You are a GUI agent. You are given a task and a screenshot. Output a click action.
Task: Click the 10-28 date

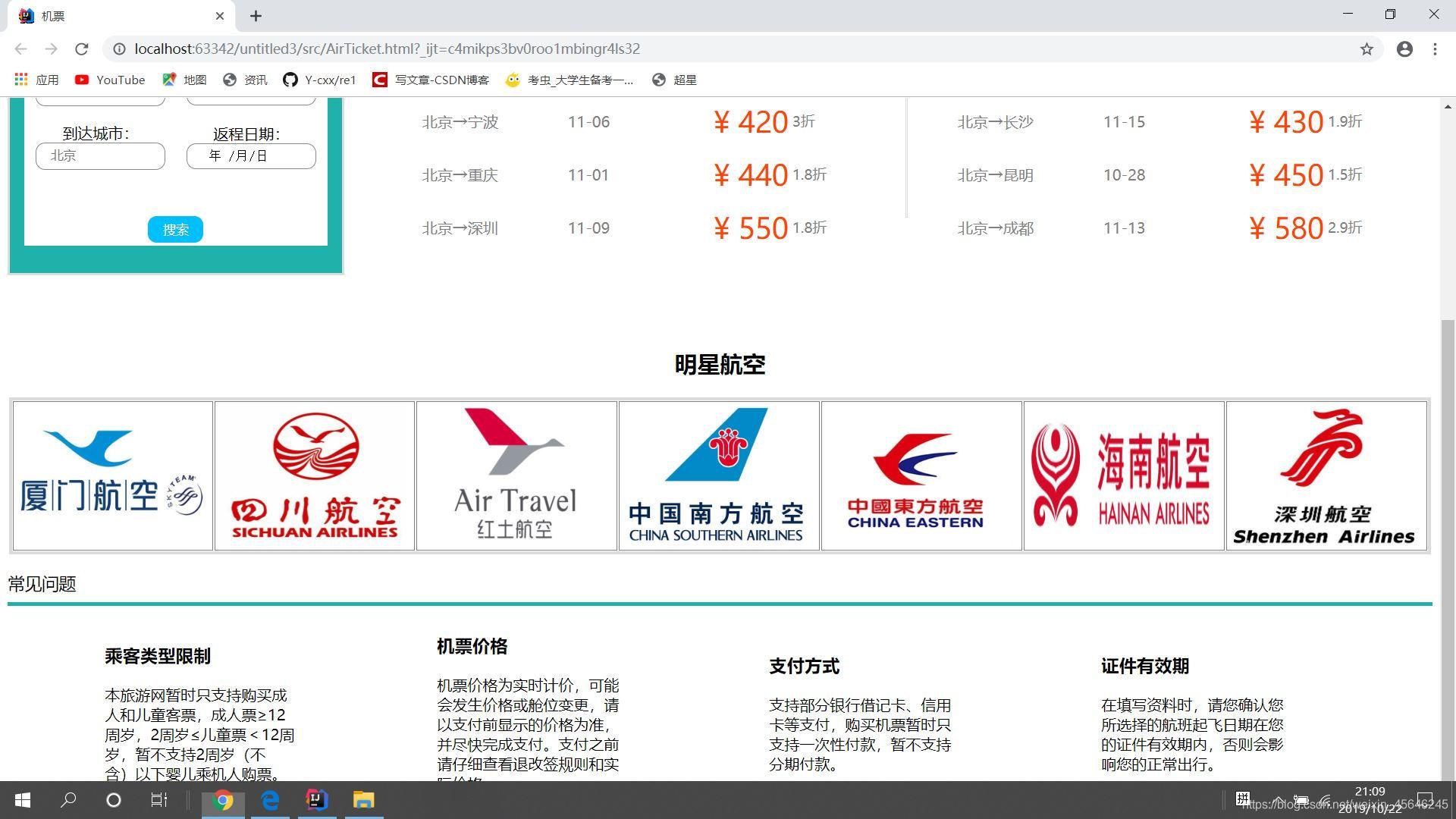[x=1124, y=175]
